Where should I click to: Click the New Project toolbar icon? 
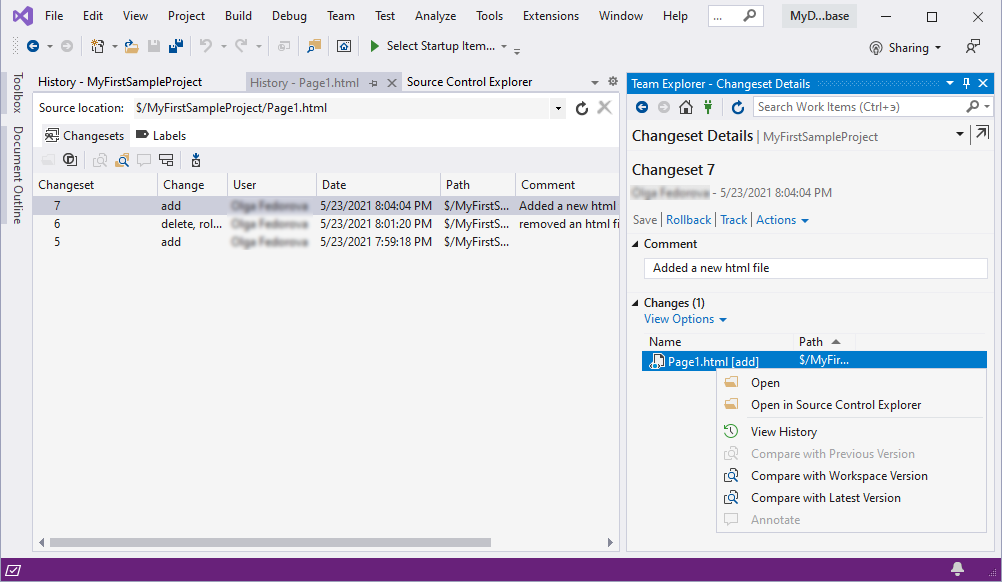pyautogui.click(x=97, y=46)
